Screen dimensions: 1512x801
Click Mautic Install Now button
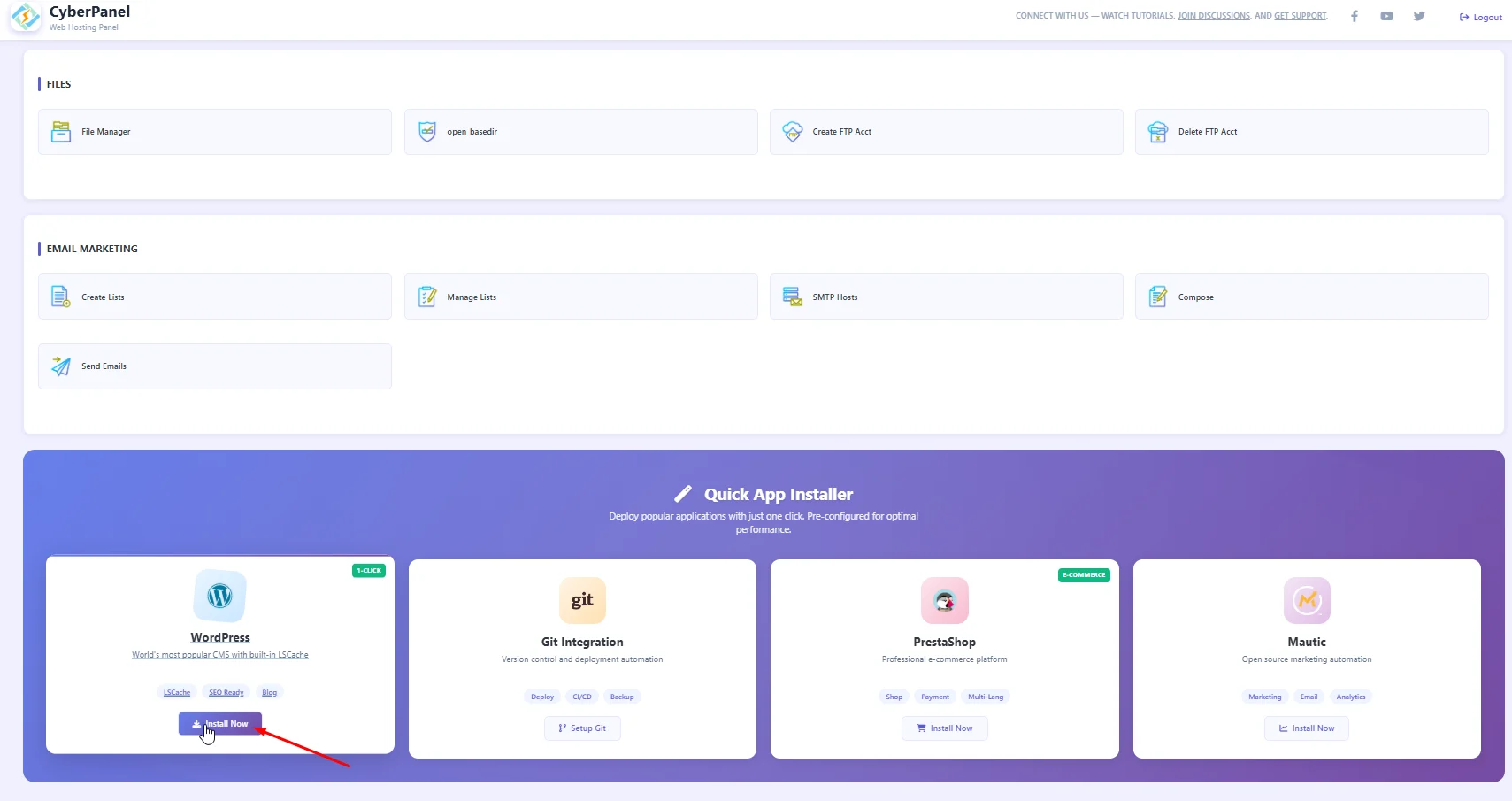pos(1307,728)
